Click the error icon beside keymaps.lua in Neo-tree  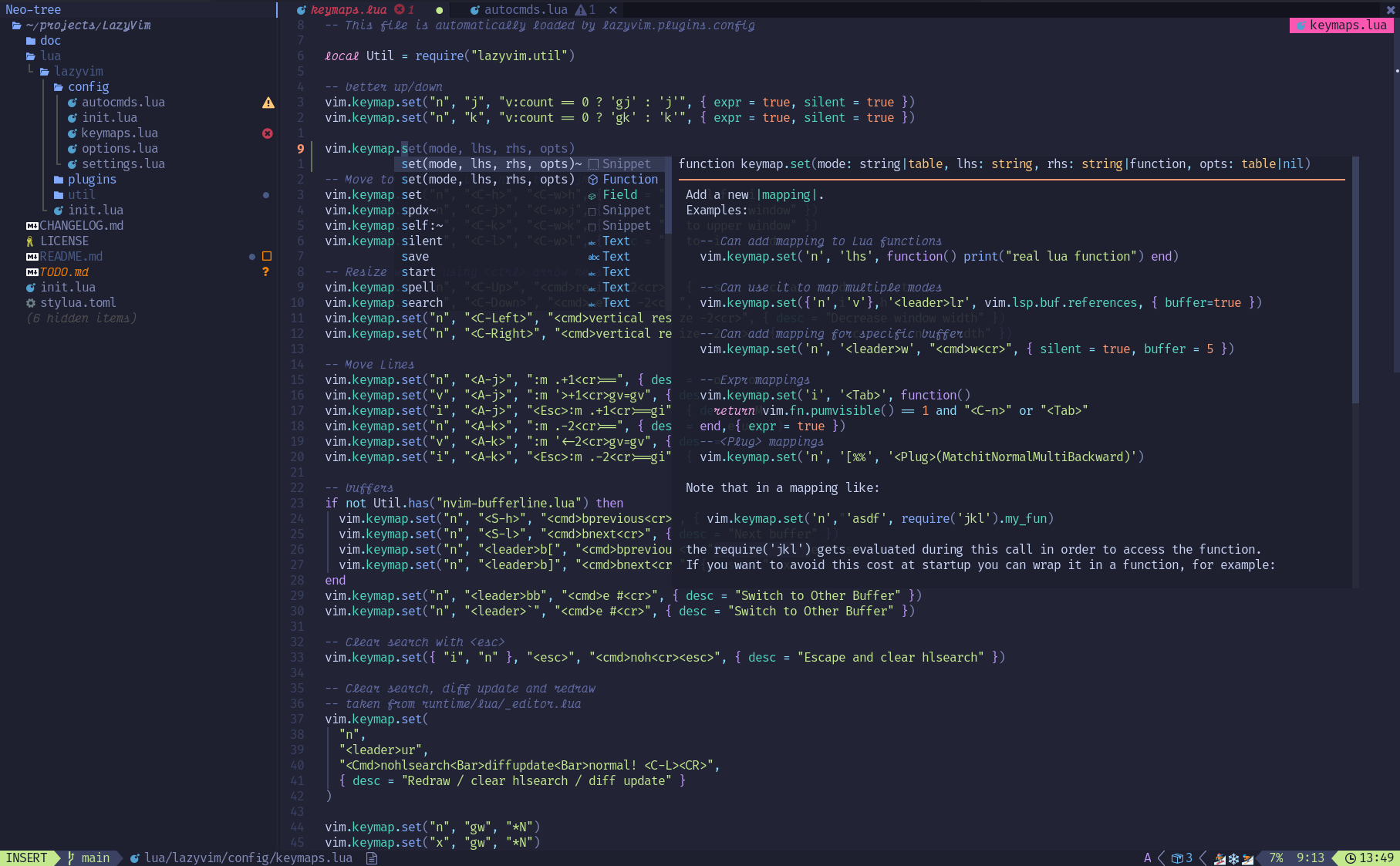268,133
